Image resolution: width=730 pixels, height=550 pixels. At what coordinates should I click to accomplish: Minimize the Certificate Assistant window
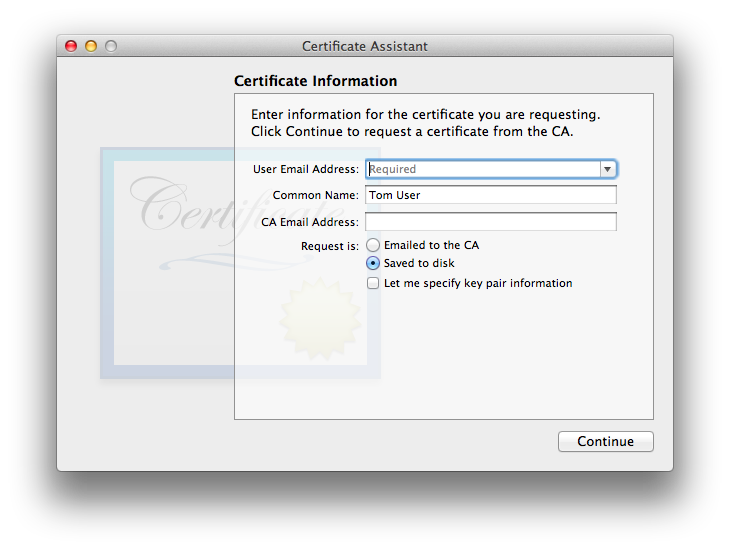(91, 46)
